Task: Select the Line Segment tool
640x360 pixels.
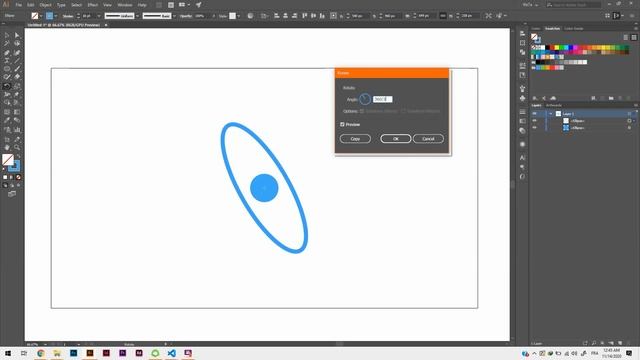Action: point(17,60)
